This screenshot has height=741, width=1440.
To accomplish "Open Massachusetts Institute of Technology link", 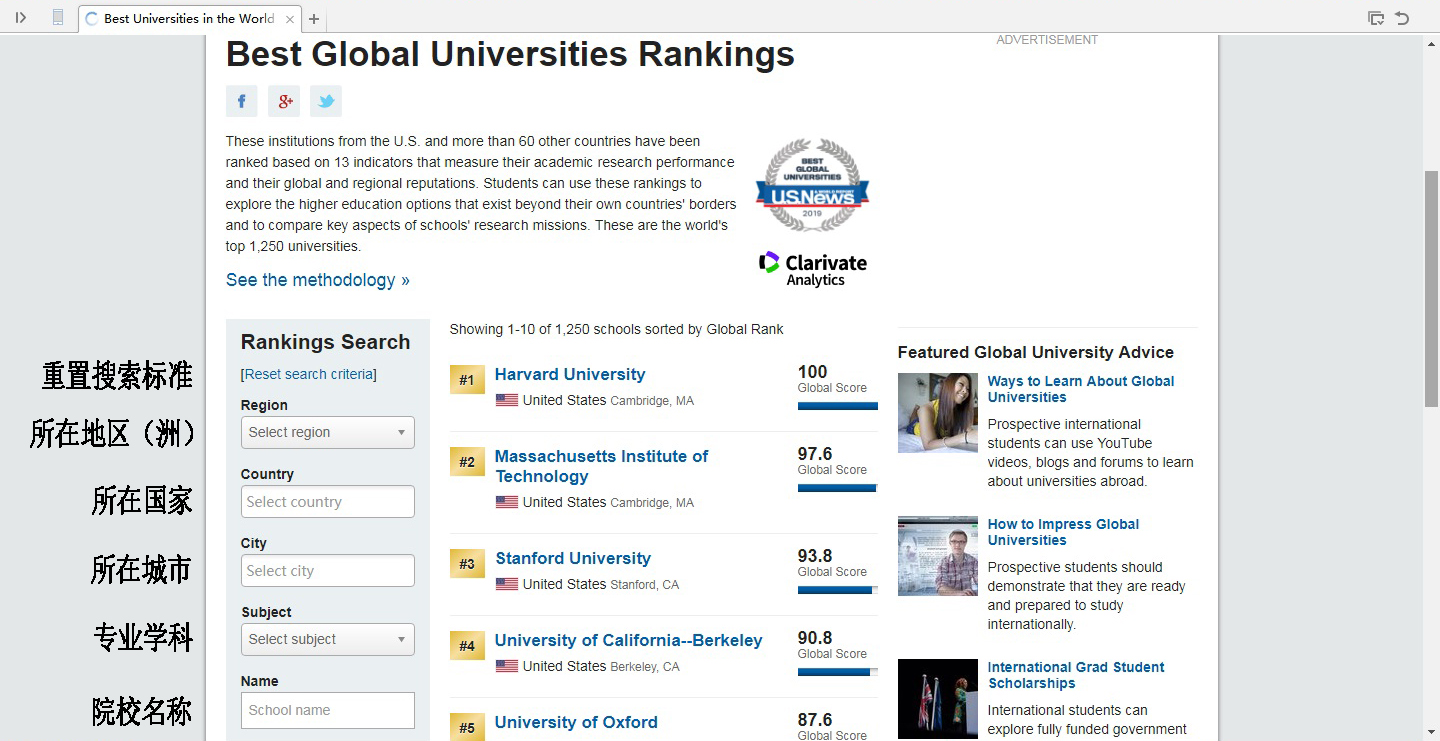I will (601, 466).
